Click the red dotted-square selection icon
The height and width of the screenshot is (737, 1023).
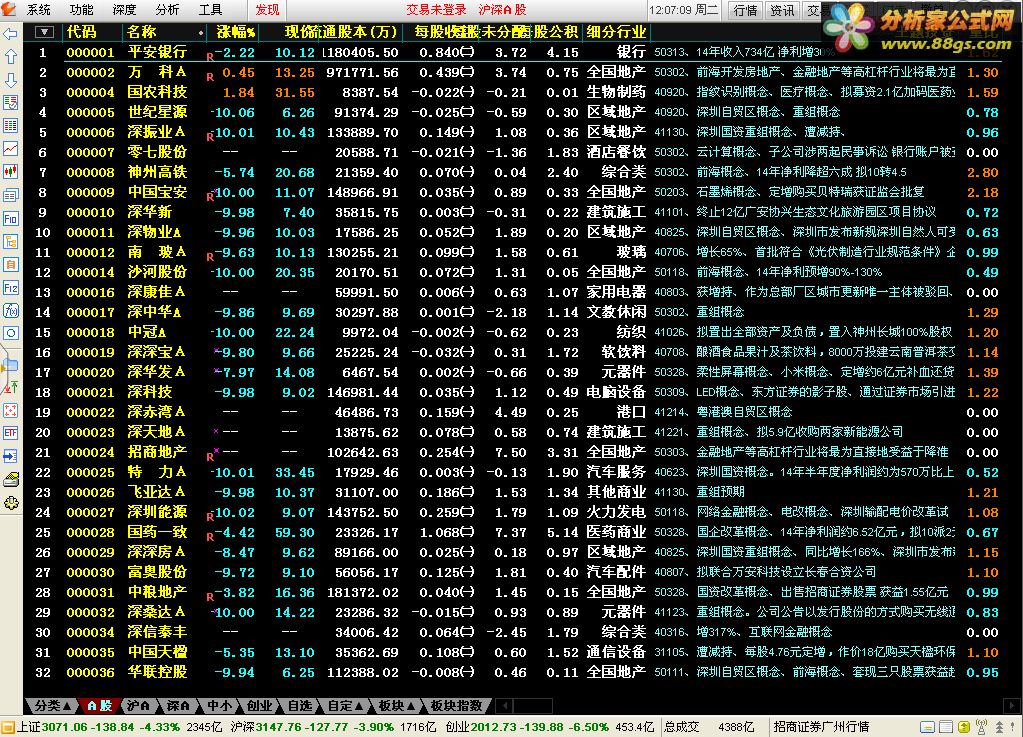[x=10, y=410]
